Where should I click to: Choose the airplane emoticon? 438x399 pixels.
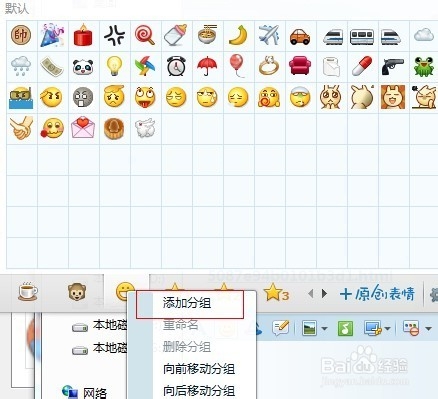click(269, 35)
